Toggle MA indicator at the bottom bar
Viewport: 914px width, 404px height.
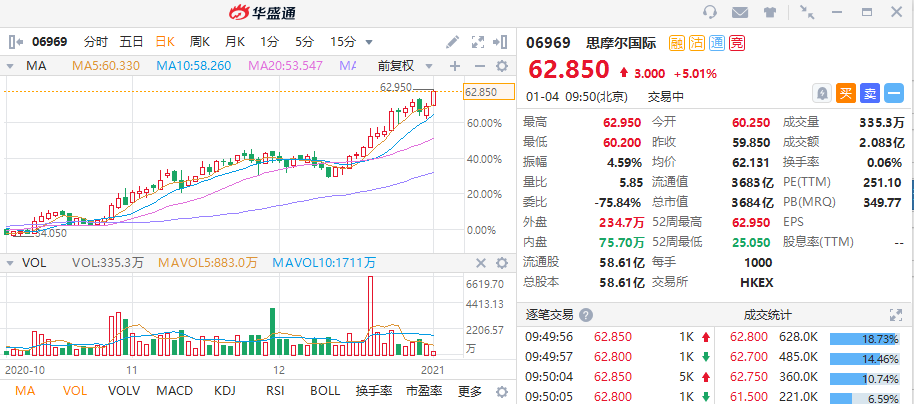click(24, 391)
